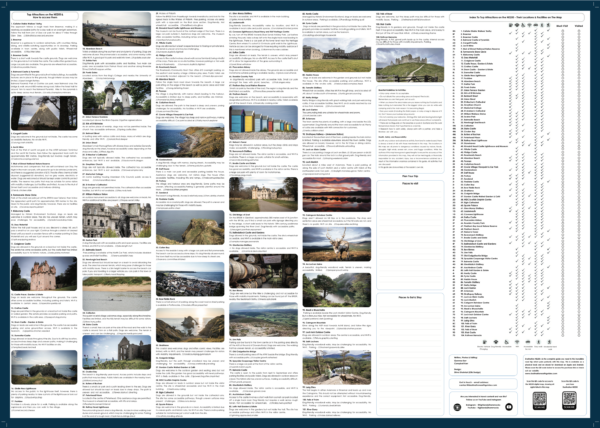
Task: Open the people sitting at viewpoint photo
Action: tap(337, 367)
